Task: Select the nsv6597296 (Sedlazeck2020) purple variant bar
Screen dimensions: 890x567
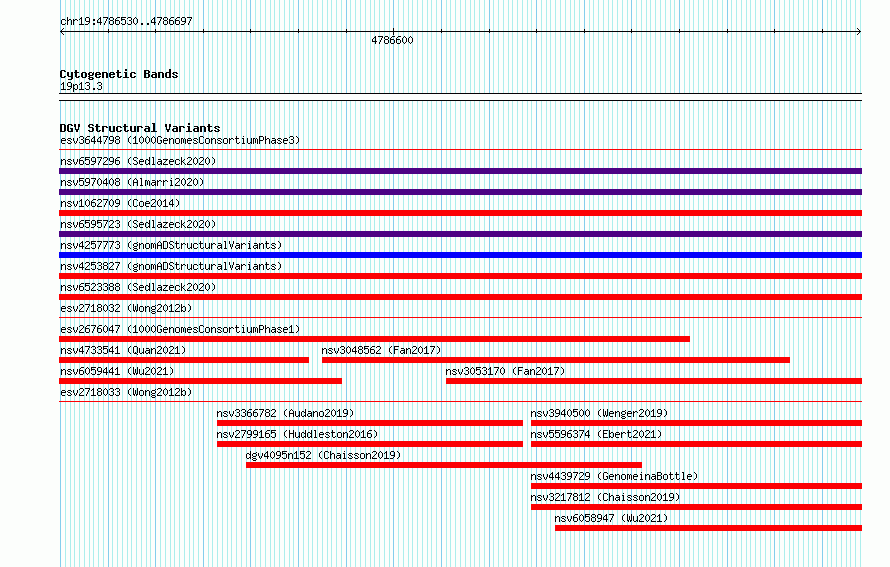Action: [x=460, y=171]
